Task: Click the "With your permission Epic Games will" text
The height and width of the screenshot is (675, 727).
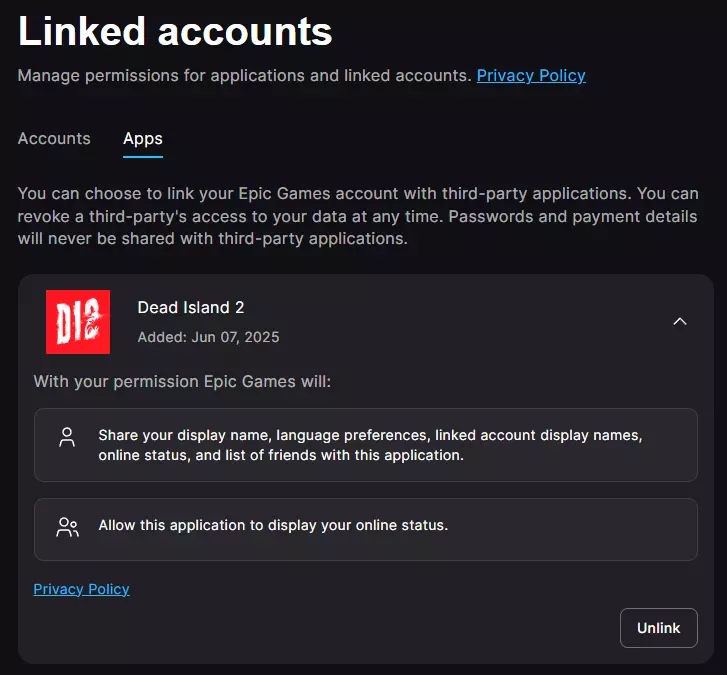Action: click(x=182, y=381)
